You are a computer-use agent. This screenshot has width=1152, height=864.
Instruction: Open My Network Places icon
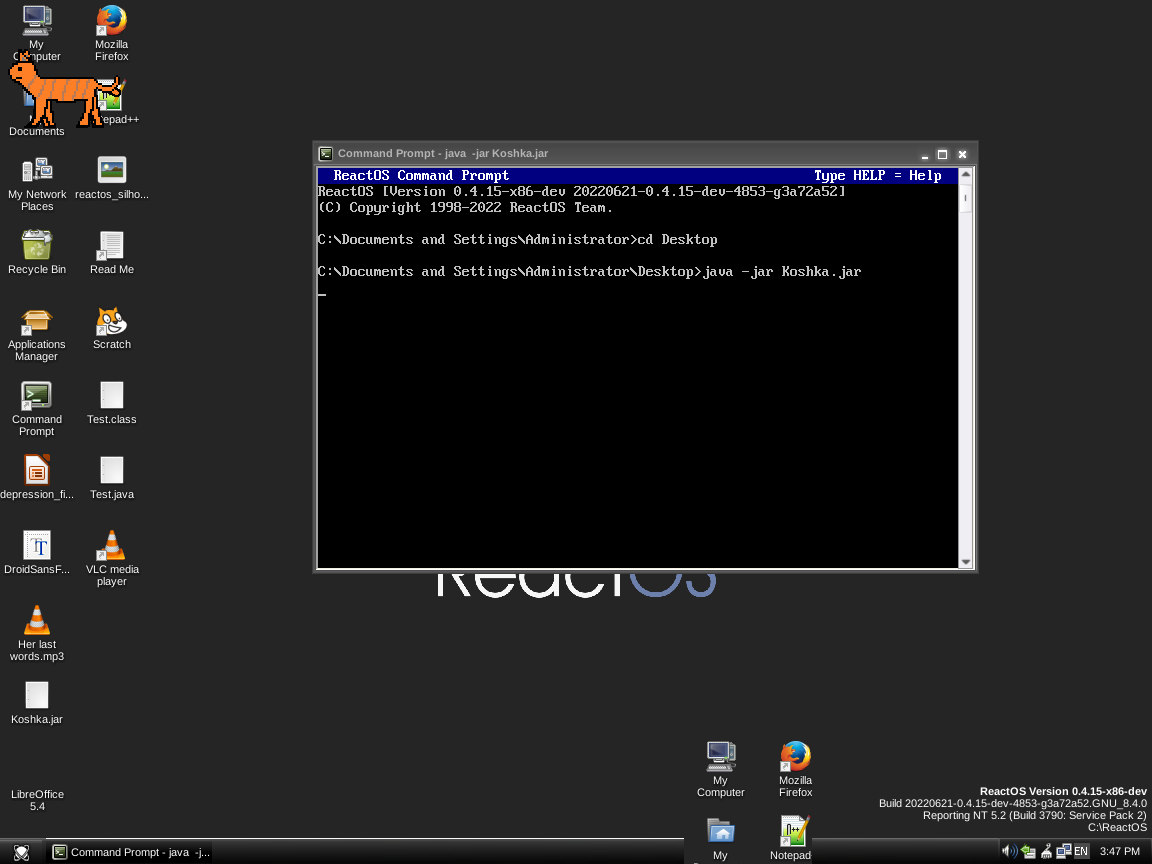tap(37, 171)
